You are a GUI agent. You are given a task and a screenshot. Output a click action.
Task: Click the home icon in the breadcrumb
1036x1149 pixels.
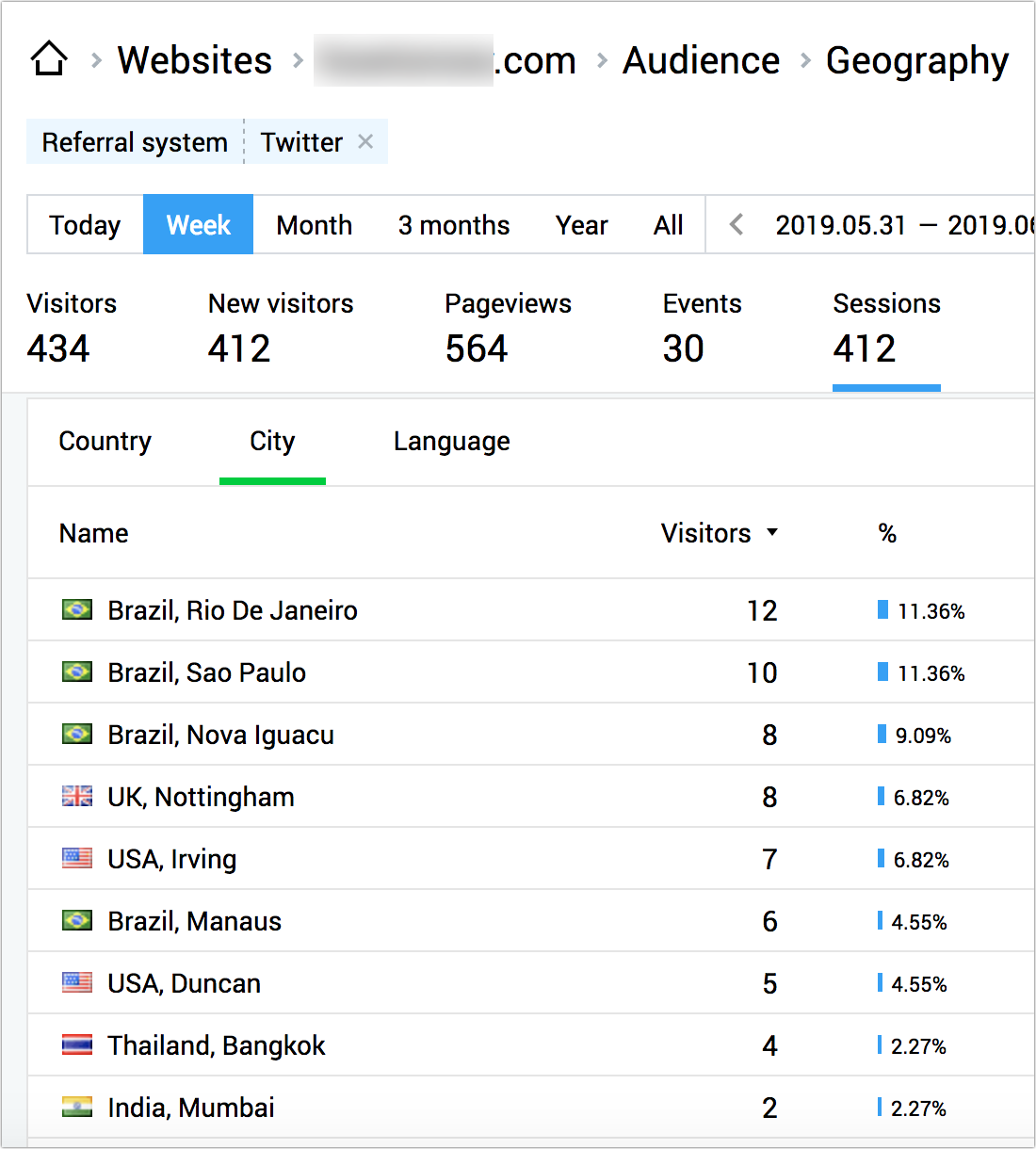[x=48, y=58]
